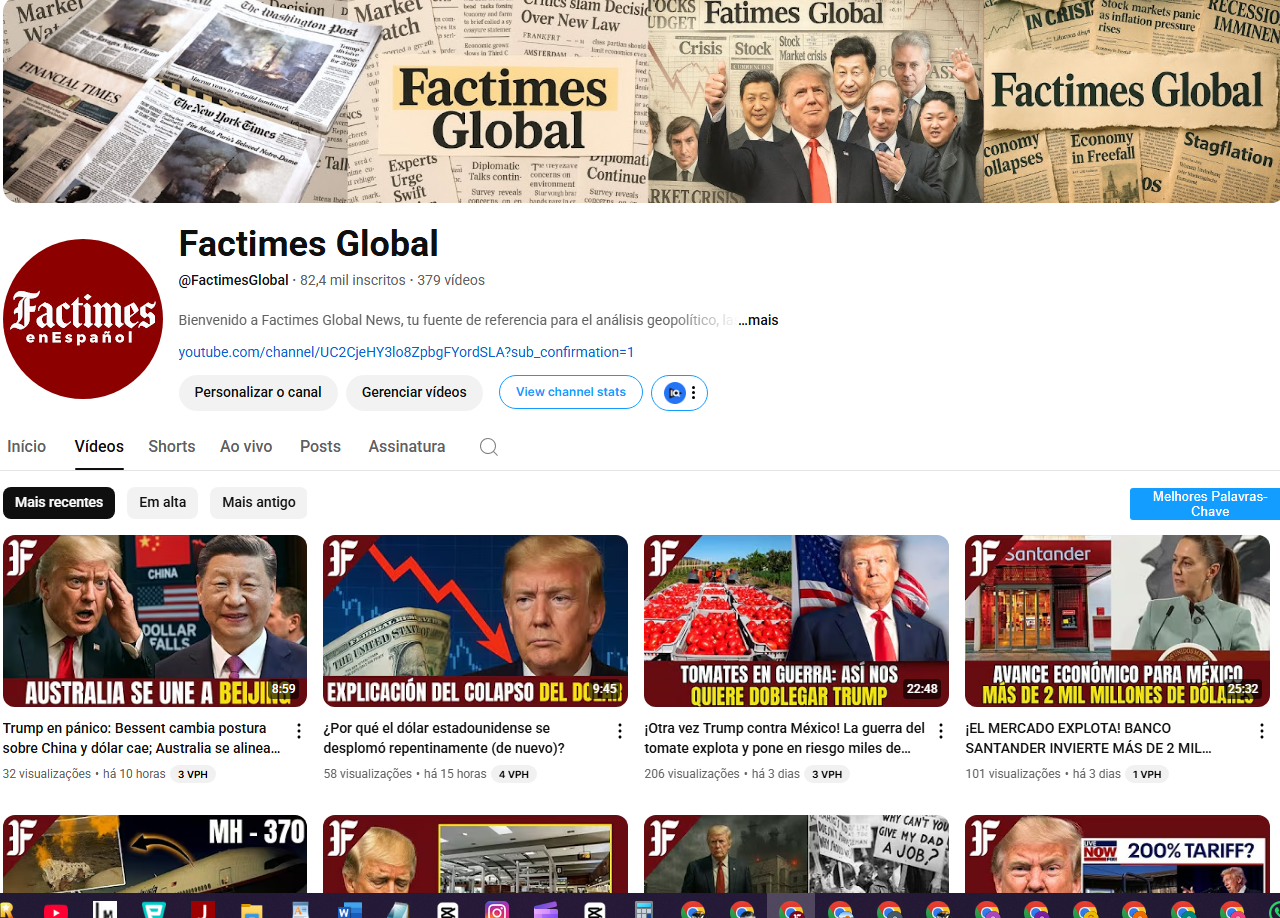Screen dimensions: 1280x918
Task: Click the Factimes en Español channel avatar
Action: (x=83, y=319)
